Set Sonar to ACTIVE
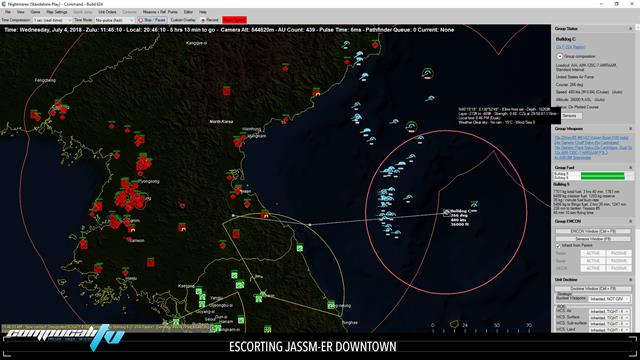 593,261
